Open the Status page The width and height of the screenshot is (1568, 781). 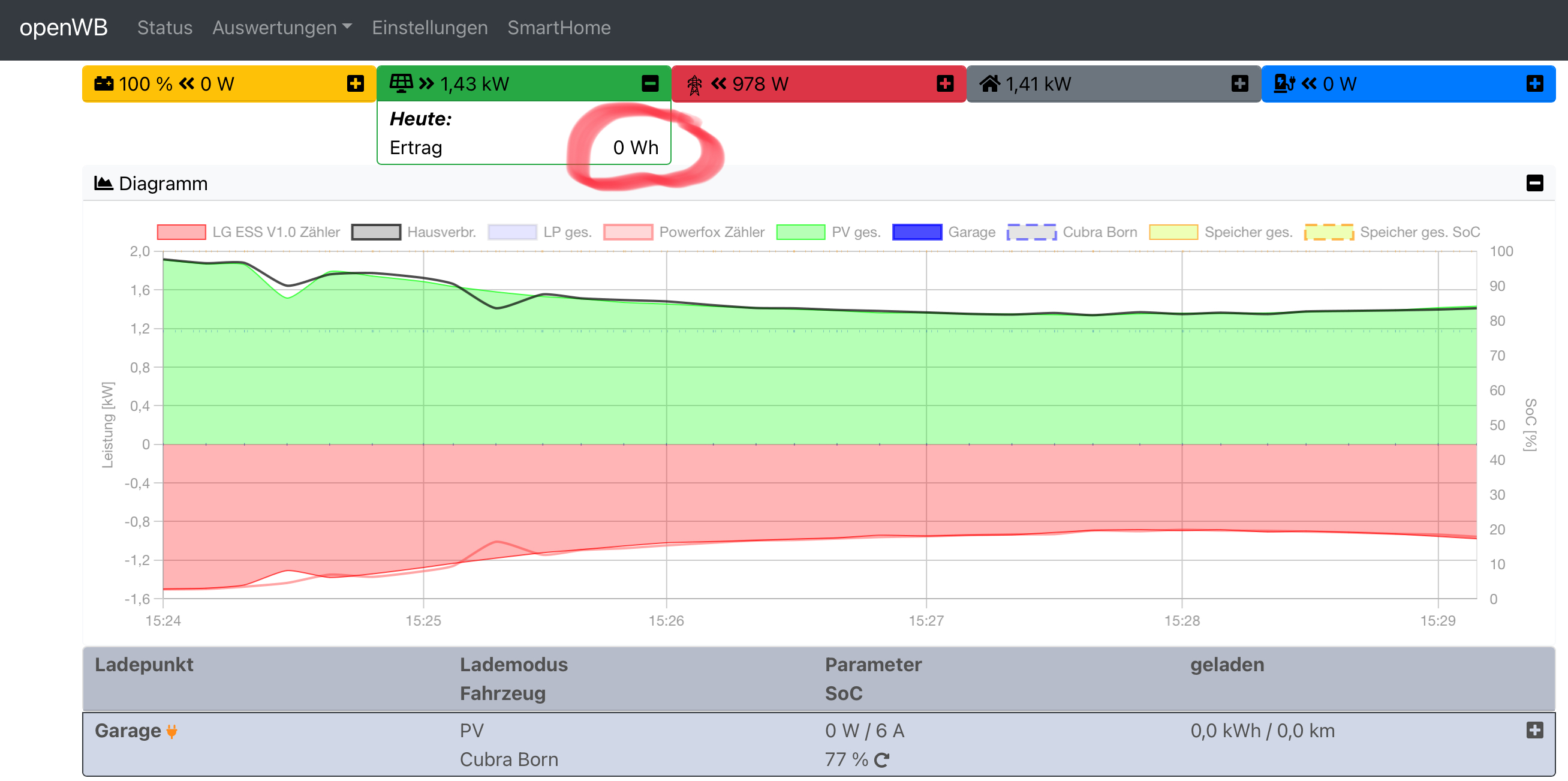click(164, 28)
